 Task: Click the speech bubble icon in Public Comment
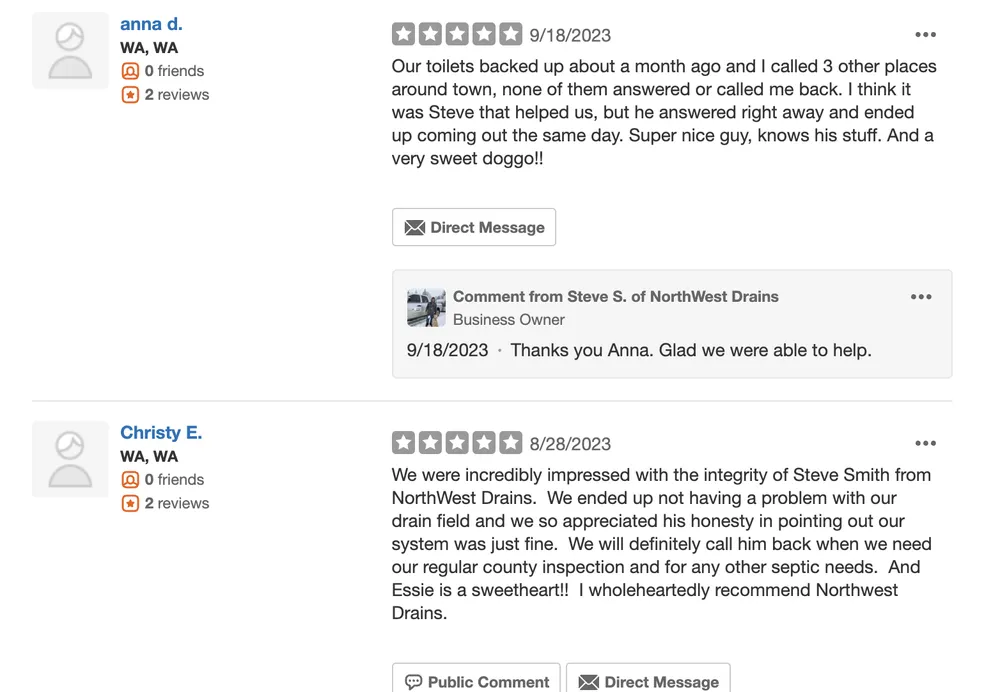413,682
